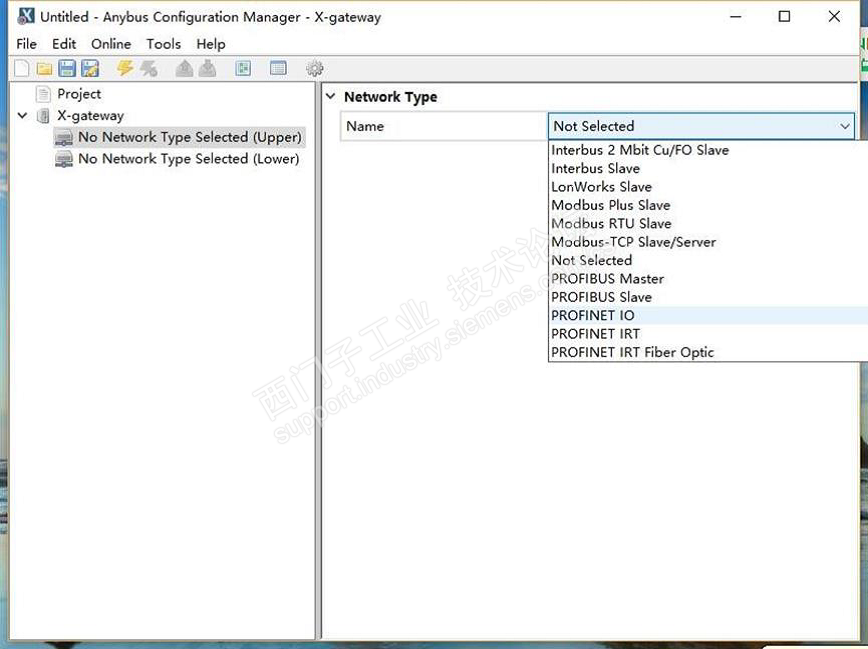
Task: Collapse the X-gateway tree node arrow
Action: (23, 116)
